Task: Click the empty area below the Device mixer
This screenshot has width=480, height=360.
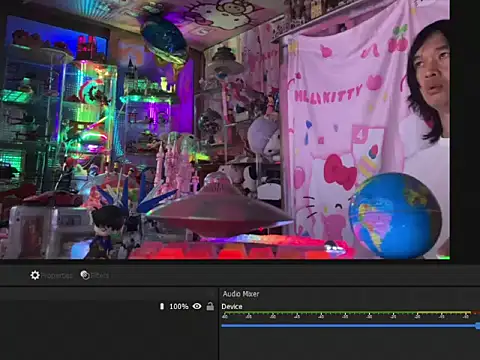Action: (349, 345)
